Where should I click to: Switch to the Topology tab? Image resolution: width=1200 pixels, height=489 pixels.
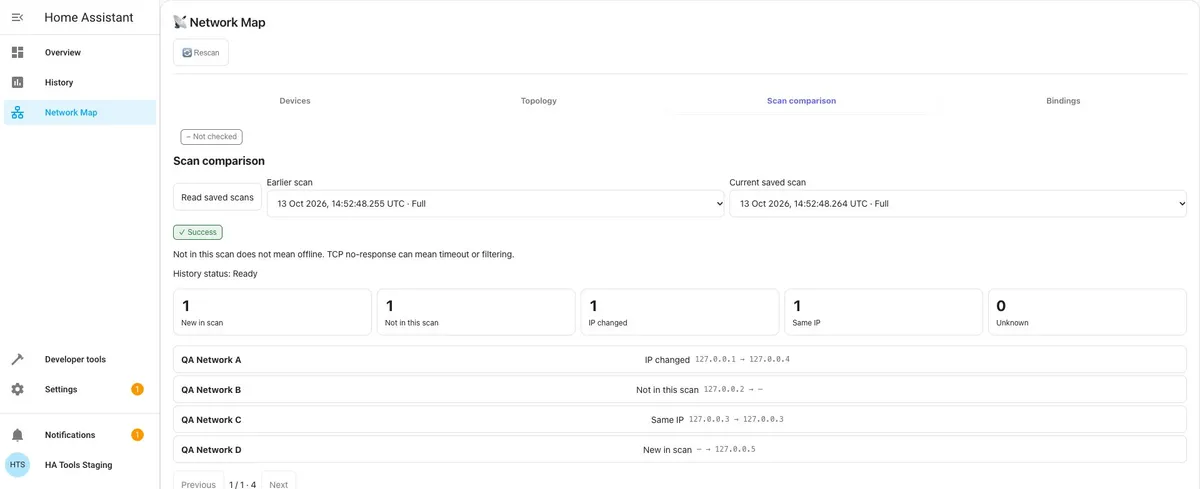pyautogui.click(x=539, y=101)
